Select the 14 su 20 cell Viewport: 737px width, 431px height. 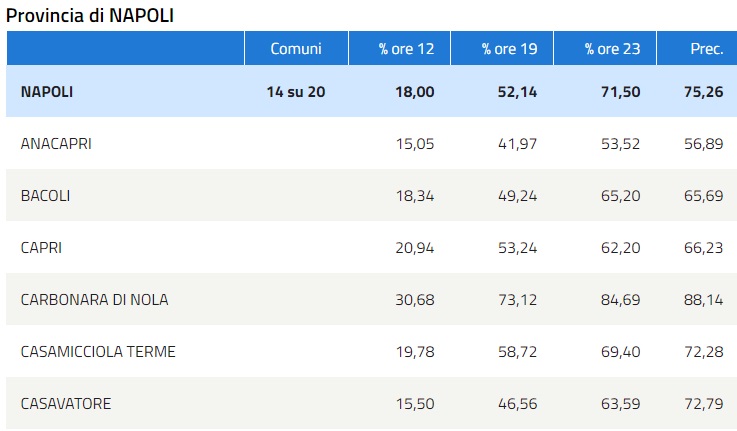296,92
